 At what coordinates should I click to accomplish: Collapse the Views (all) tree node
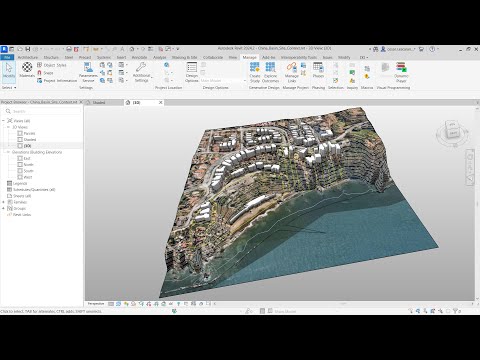click(x=3, y=121)
